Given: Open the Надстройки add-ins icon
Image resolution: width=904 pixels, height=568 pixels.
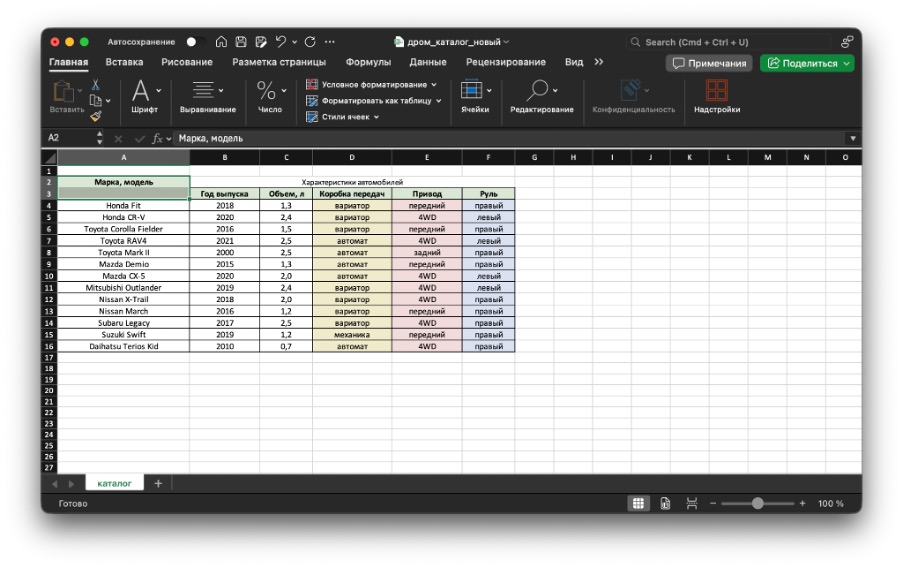Looking at the screenshot, I should (x=717, y=91).
